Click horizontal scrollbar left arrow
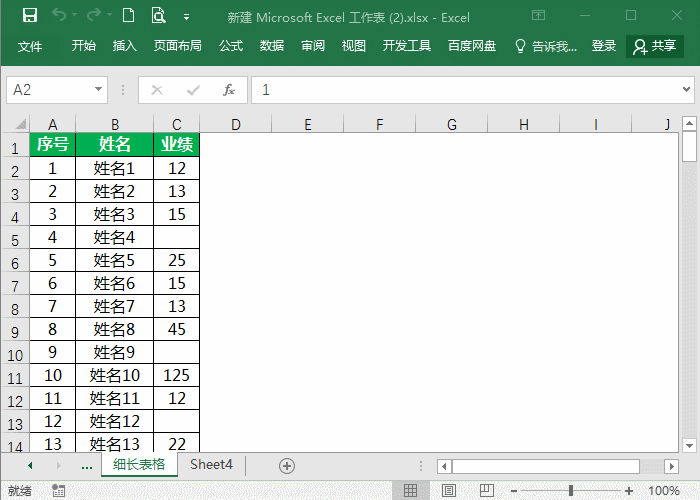This screenshot has width=700, height=500. [444, 467]
